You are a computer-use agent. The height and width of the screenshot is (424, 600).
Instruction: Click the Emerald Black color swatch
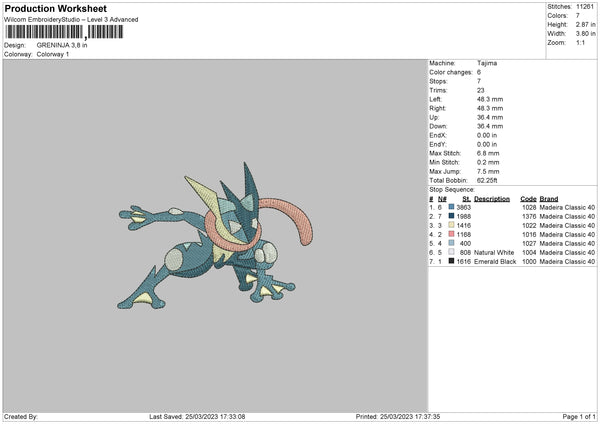pyautogui.click(x=451, y=261)
